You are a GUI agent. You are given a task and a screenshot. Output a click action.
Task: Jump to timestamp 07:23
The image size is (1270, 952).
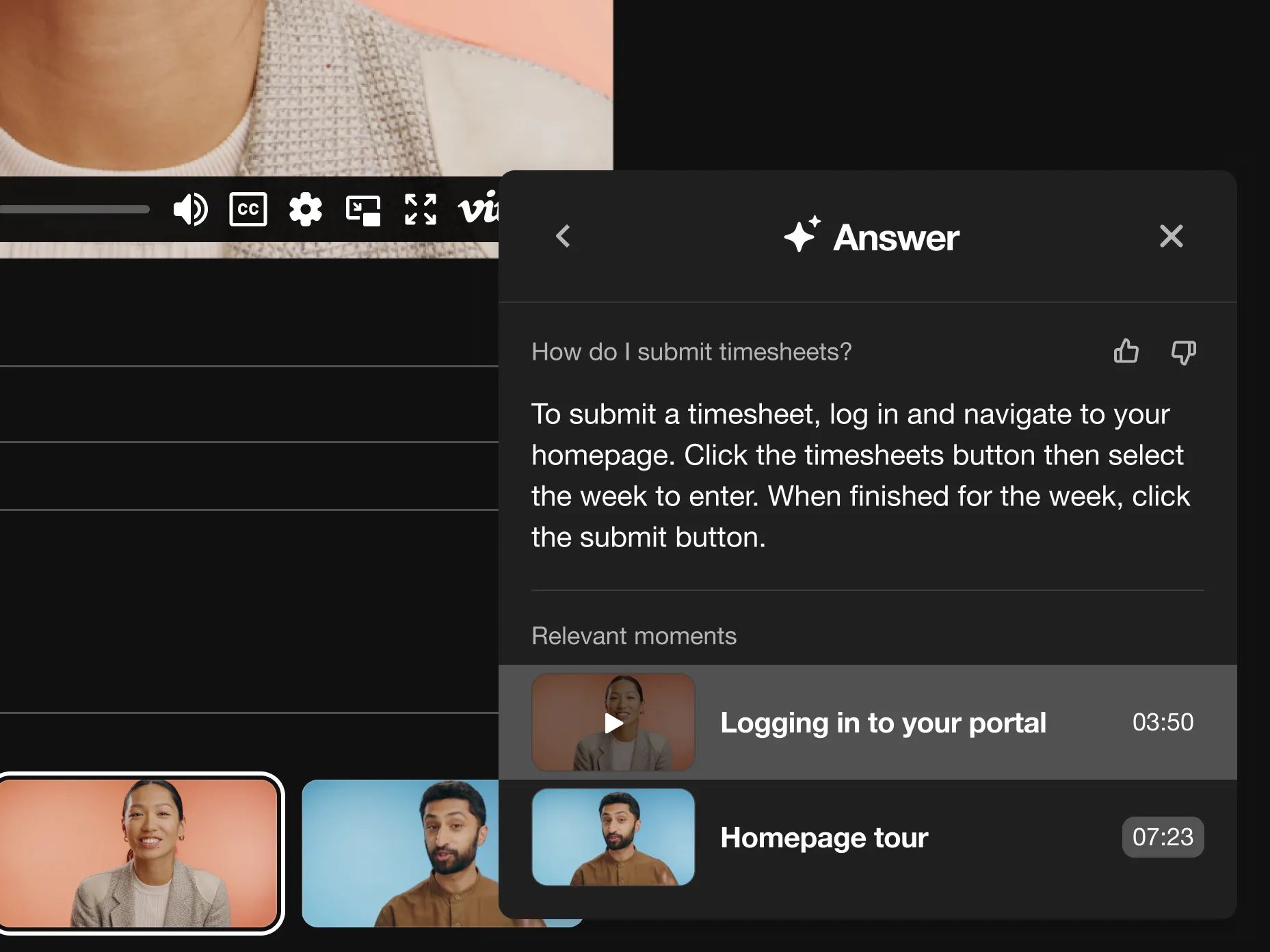tap(1163, 837)
